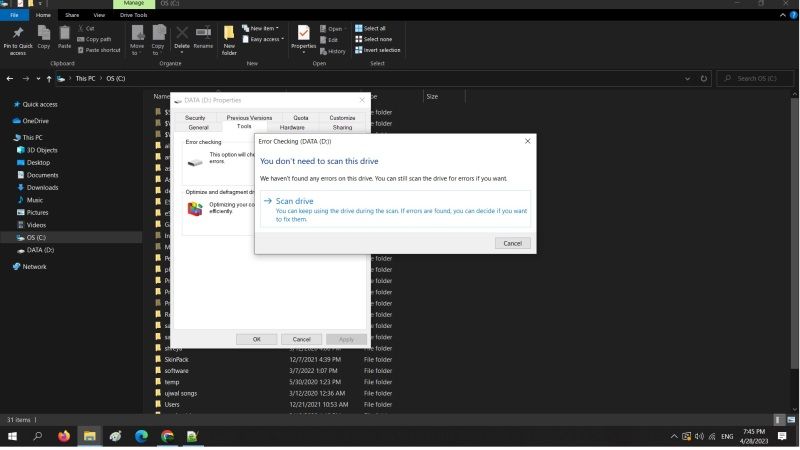Collapse the ribbon with the chevron
Image resolution: width=800 pixels, height=450 pixels.
coord(783,15)
